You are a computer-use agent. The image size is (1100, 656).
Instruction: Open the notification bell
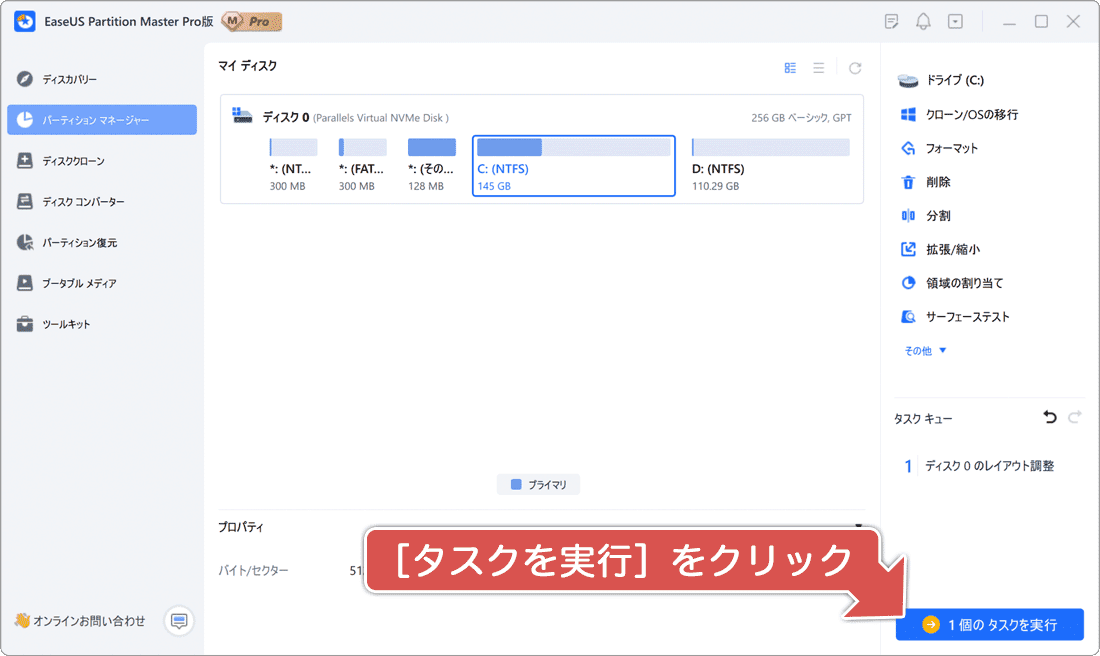[x=923, y=20]
